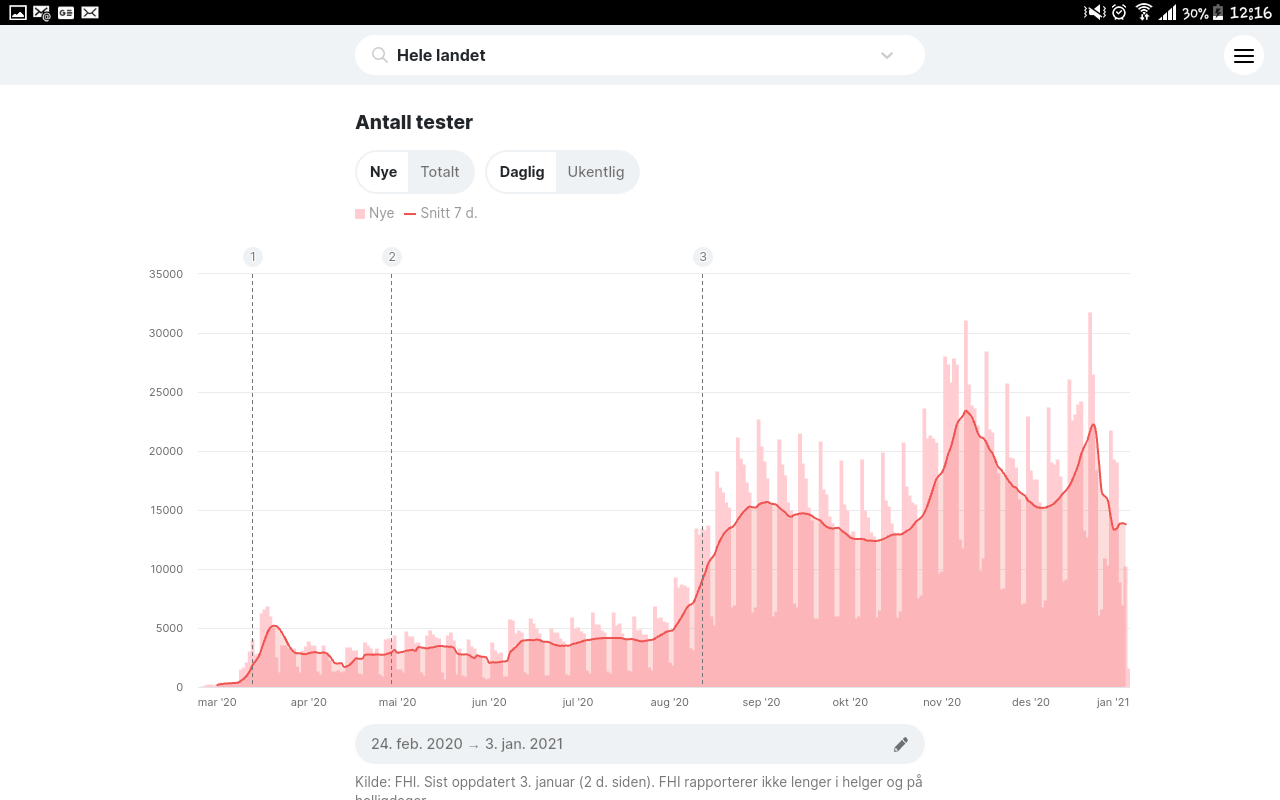Viewport: 1280px width, 800px height.
Task: Click the search magnifier icon
Action: pos(380,55)
